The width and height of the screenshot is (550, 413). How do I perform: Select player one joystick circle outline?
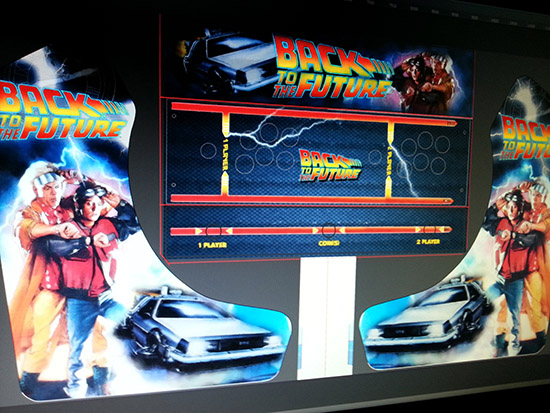tap(208, 150)
